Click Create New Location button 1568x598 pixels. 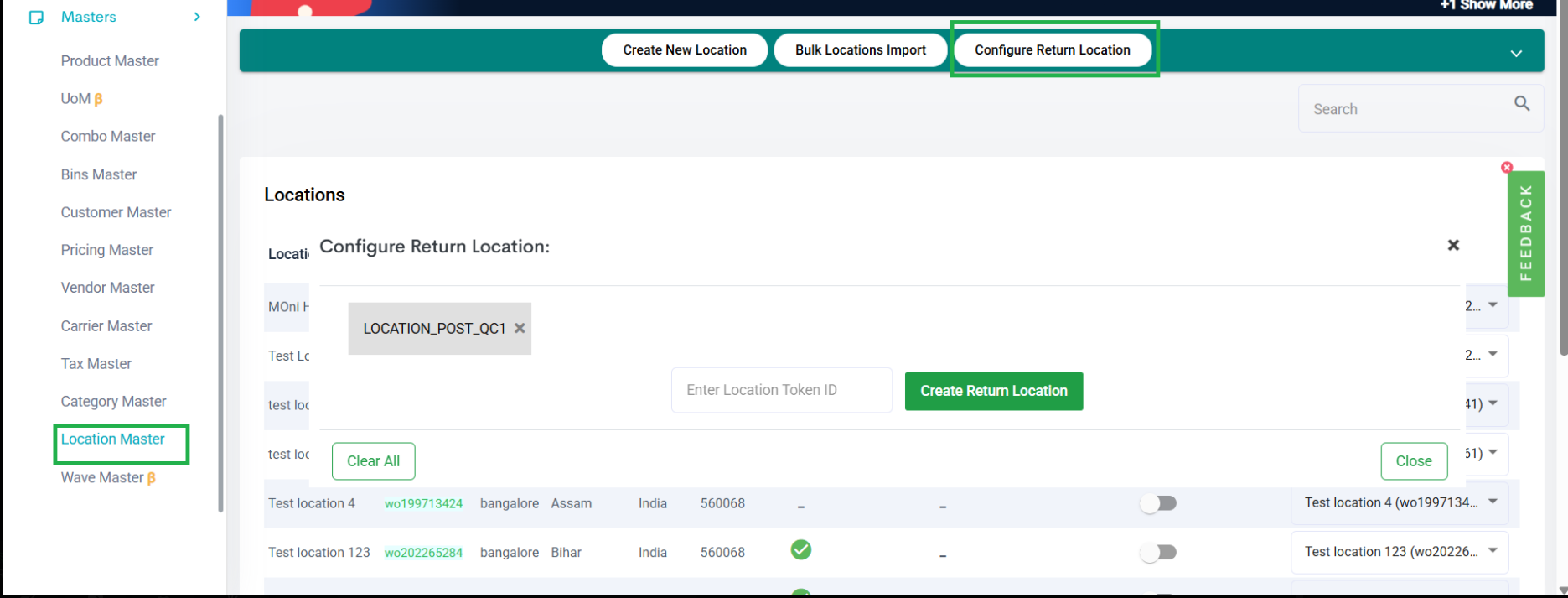(685, 50)
